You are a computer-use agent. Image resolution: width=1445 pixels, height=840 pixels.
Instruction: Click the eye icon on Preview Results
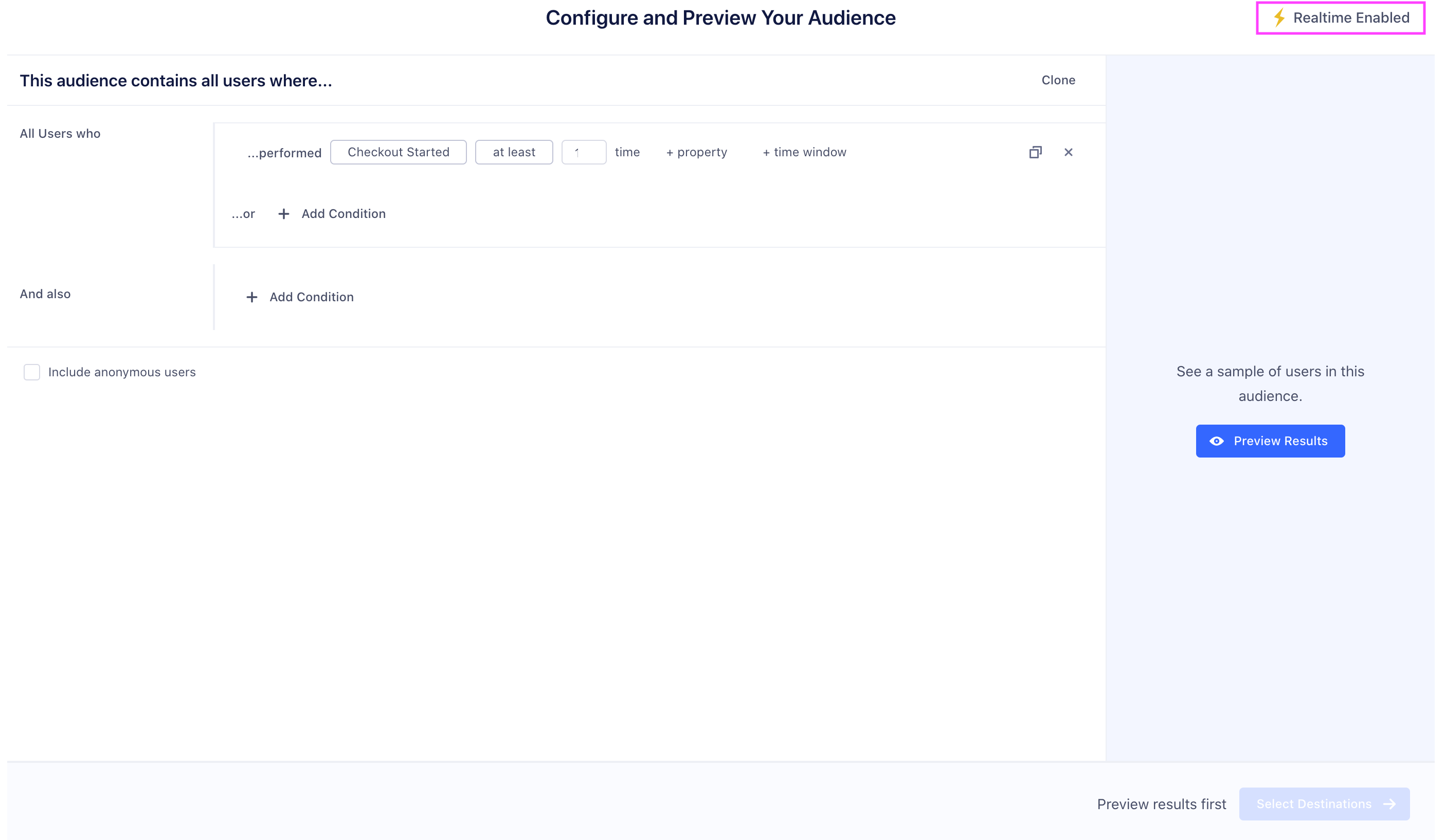1216,441
